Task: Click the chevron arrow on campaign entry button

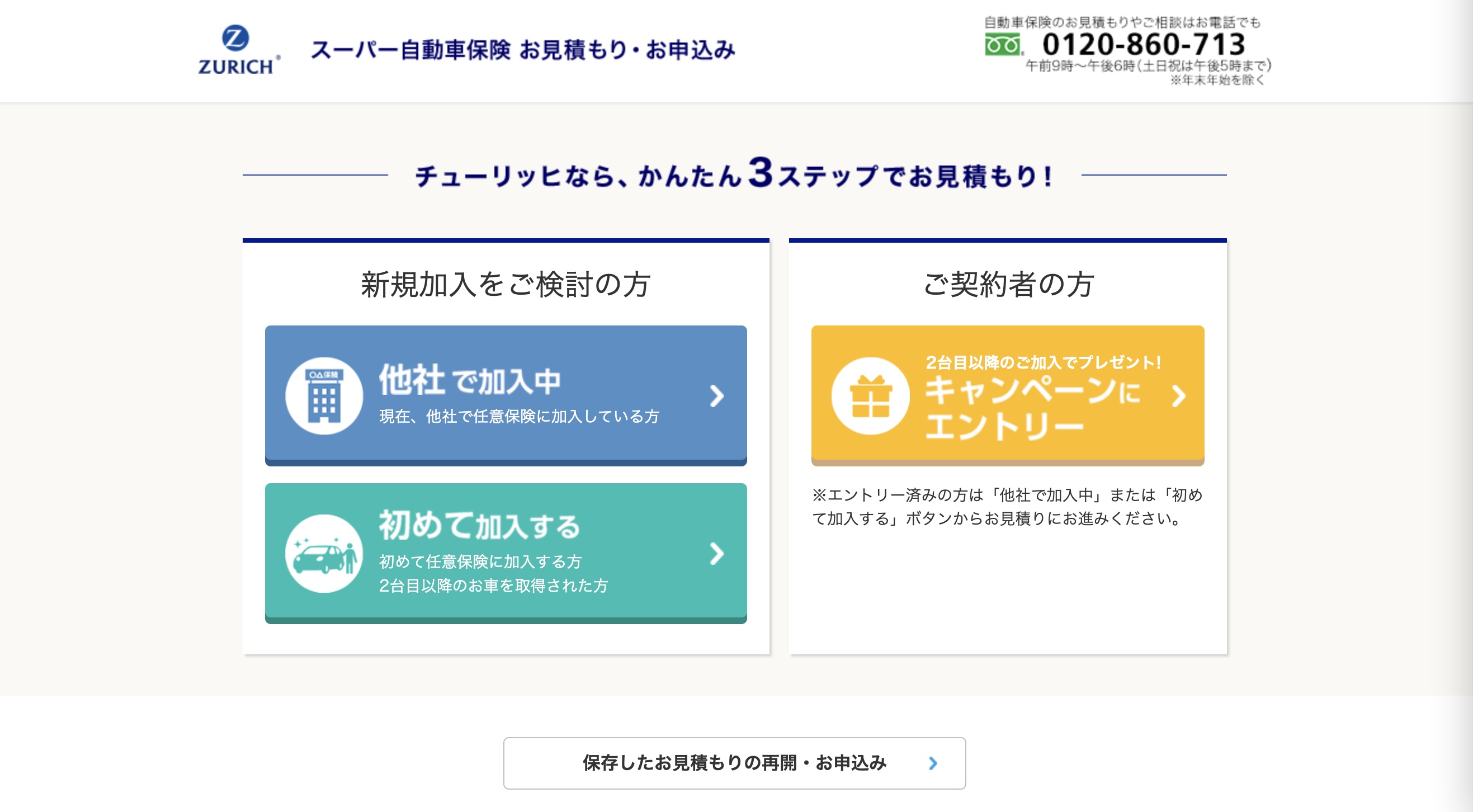Action: pos(1178,396)
